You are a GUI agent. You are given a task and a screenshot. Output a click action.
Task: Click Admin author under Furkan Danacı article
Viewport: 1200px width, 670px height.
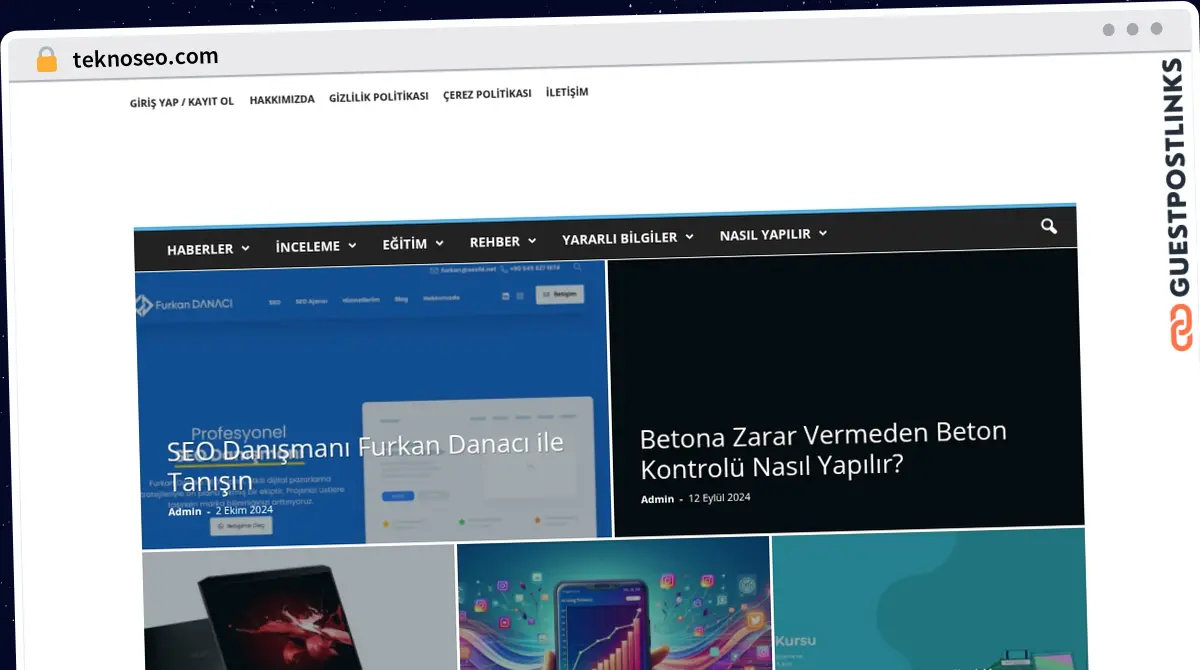(x=185, y=512)
